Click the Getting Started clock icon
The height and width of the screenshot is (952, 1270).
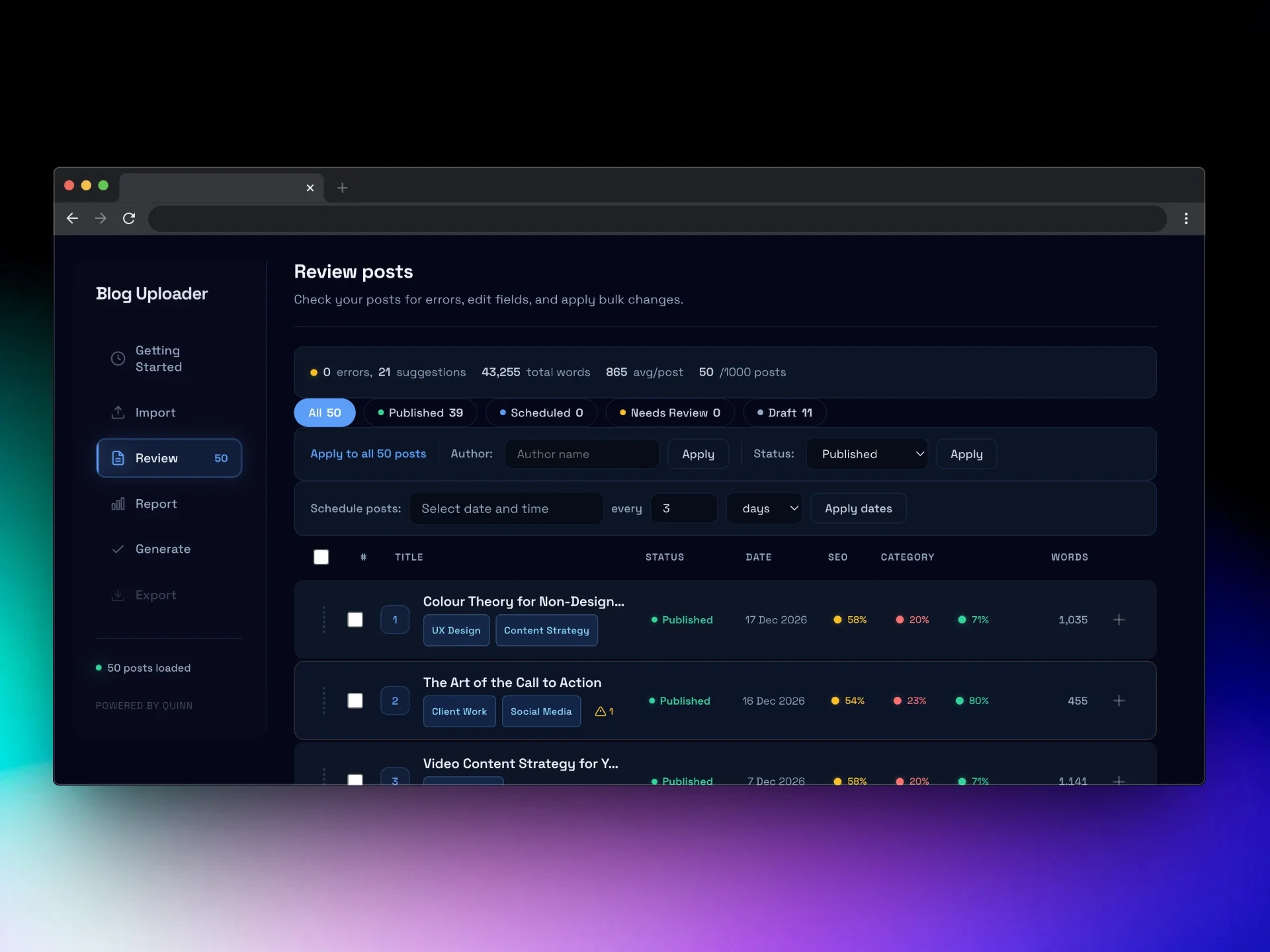tap(118, 358)
